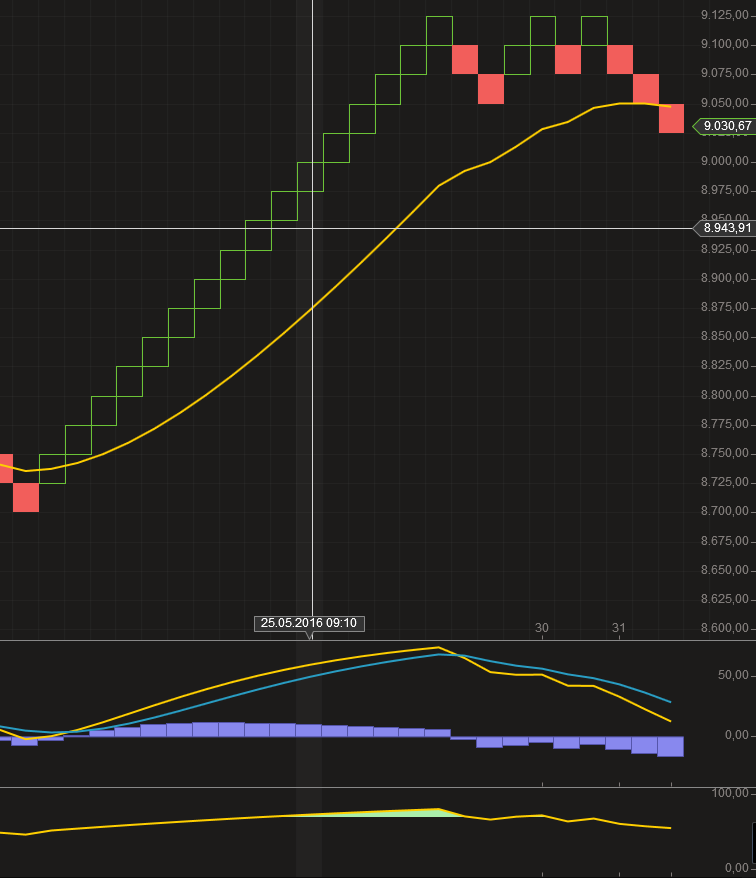
Task: Select the rightmost red Renko brick
Action: 671,118
